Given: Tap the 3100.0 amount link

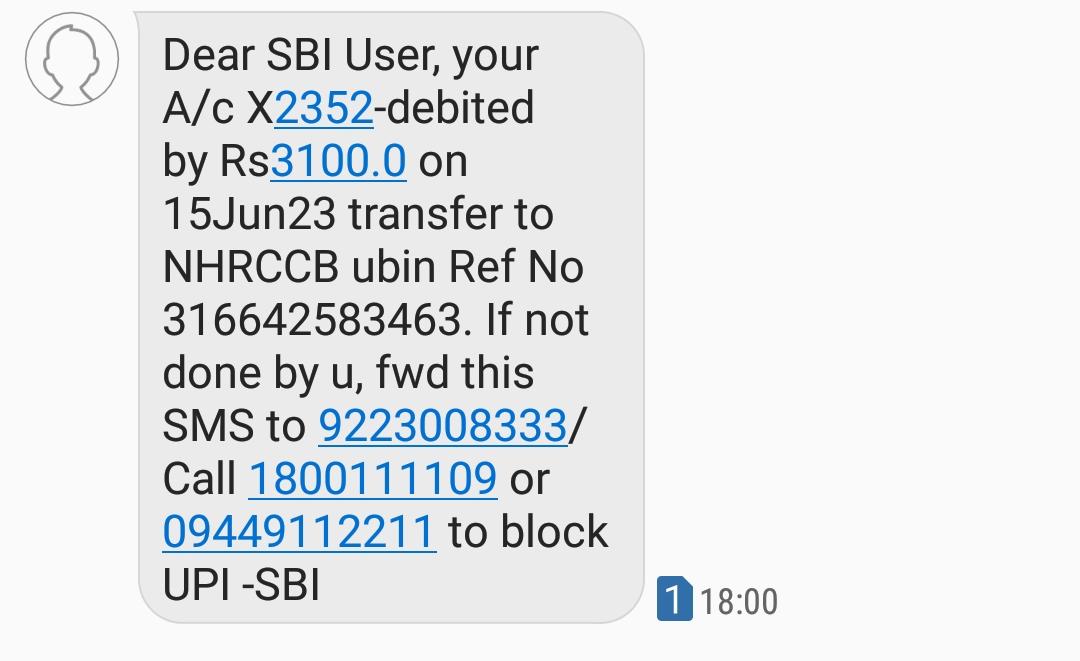Looking at the screenshot, I should pos(338,161).
